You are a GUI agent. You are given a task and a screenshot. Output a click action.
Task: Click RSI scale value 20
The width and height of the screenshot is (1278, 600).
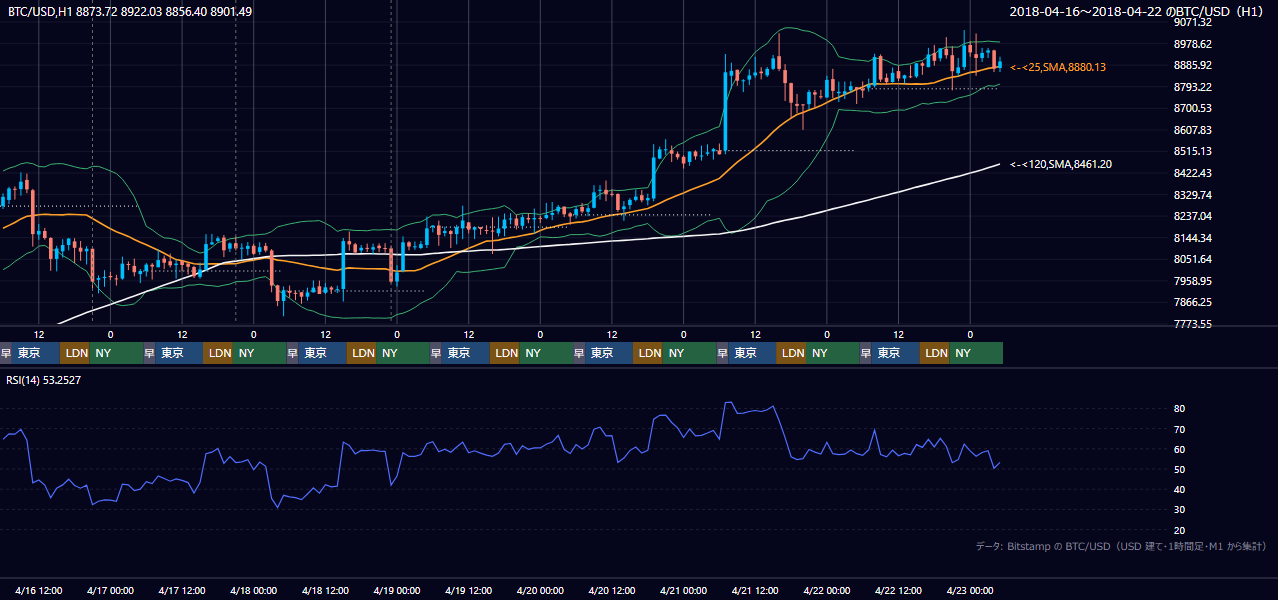(x=1180, y=530)
